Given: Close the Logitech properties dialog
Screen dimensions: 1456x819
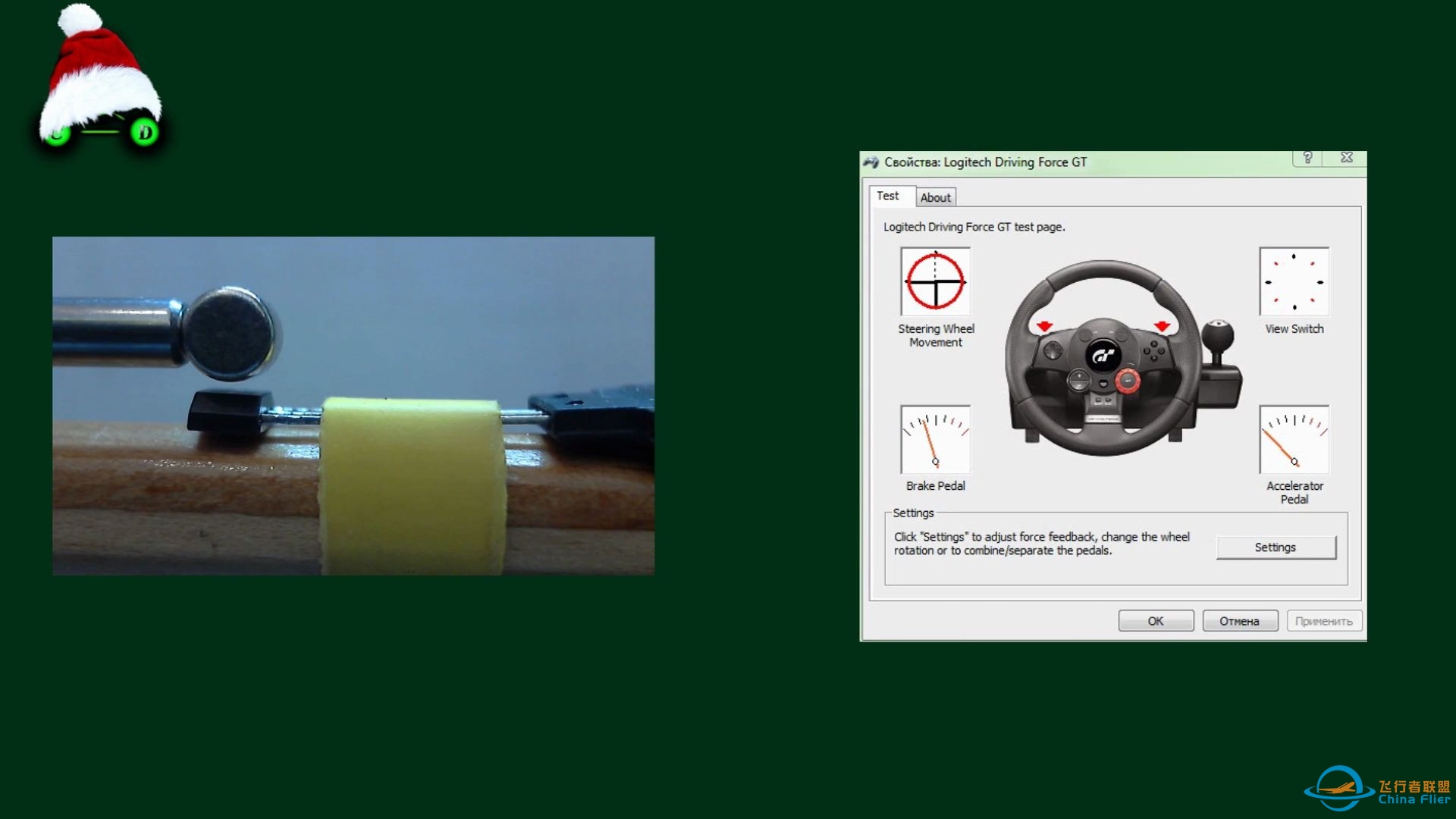Looking at the screenshot, I should click(1347, 157).
